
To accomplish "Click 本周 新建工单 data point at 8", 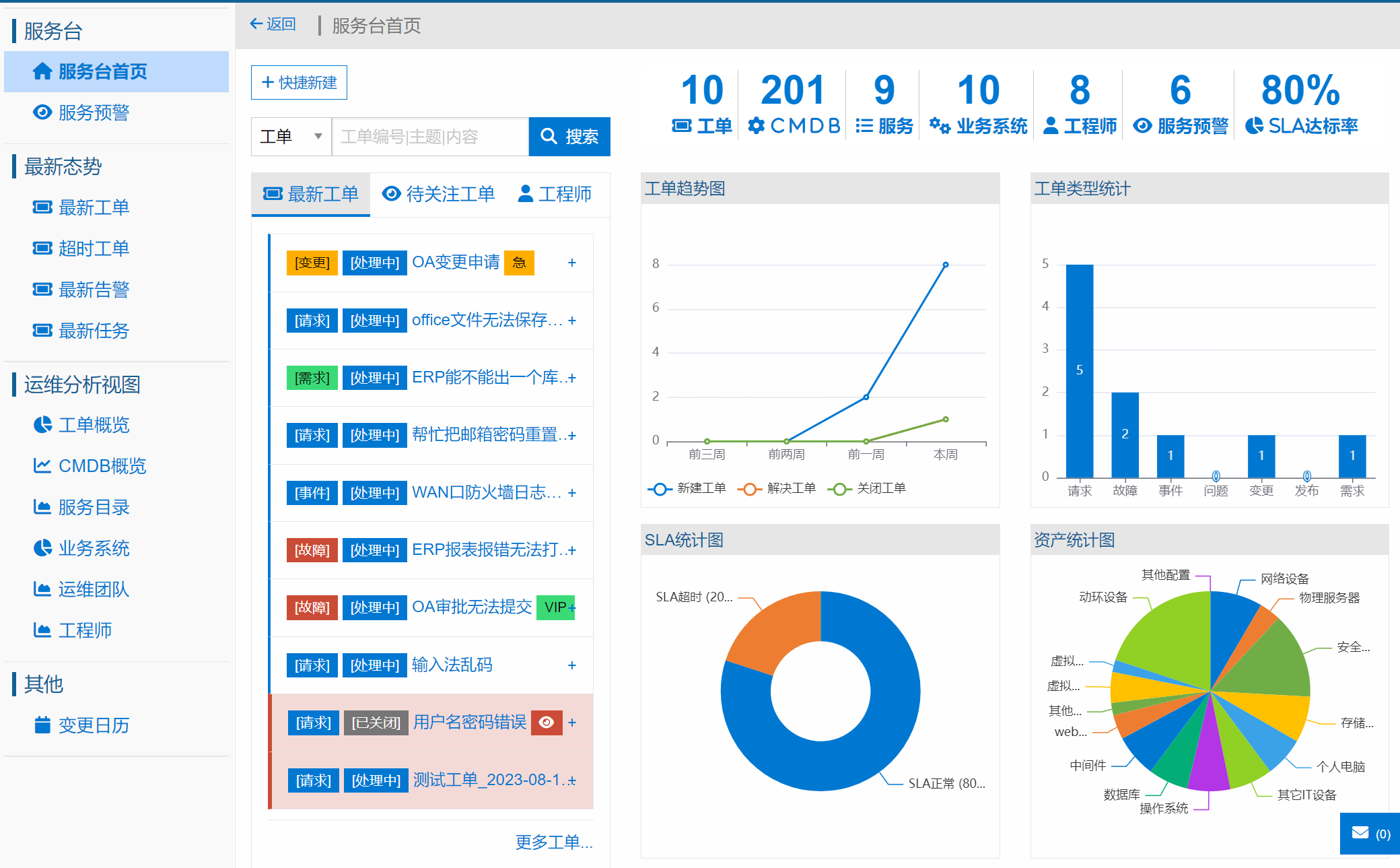I will (946, 265).
